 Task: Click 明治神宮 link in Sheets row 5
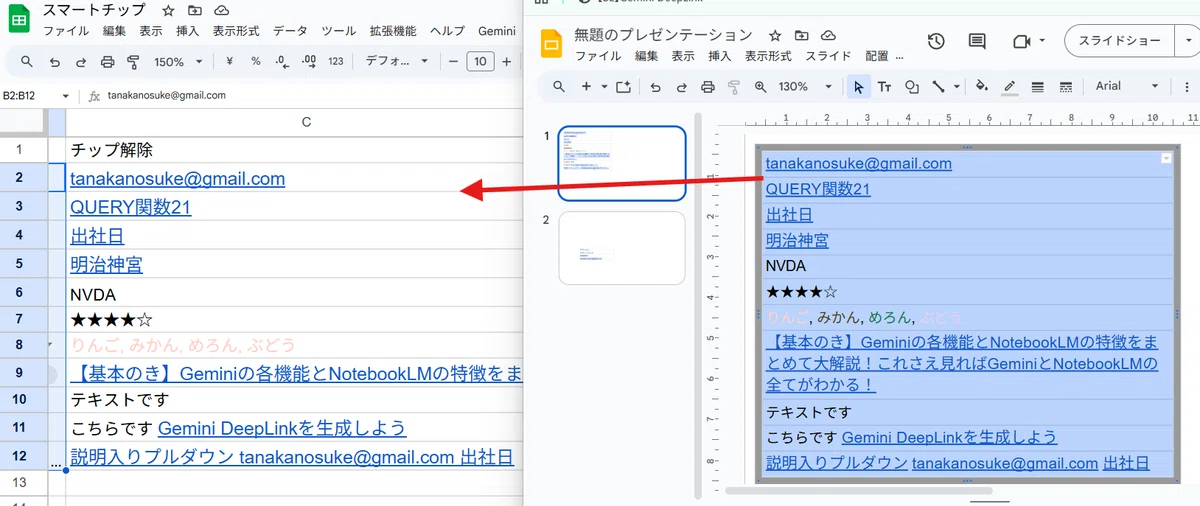pos(106,266)
